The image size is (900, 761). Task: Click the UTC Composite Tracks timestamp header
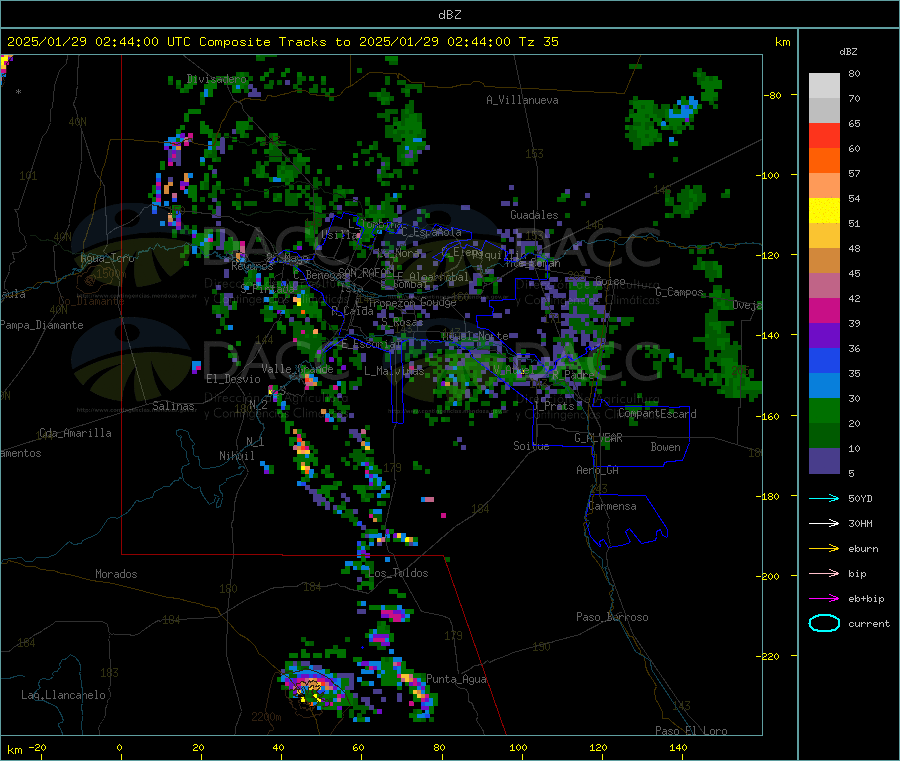tap(282, 42)
